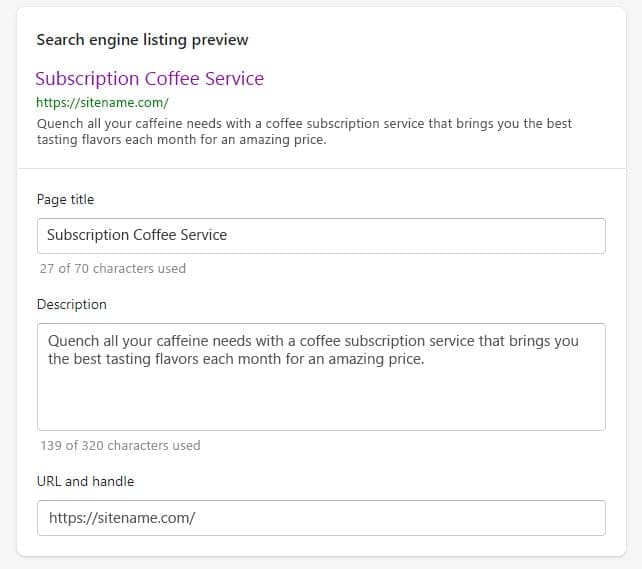The width and height of the screenshot is (642, 569).
Task: Click the 'Search engine listing preview' heading
Action: 142,40
